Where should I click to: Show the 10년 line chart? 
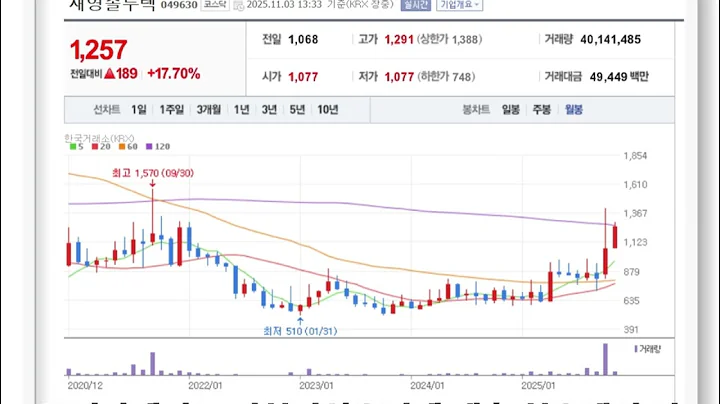pyautogui.click(x=328, y=110)
